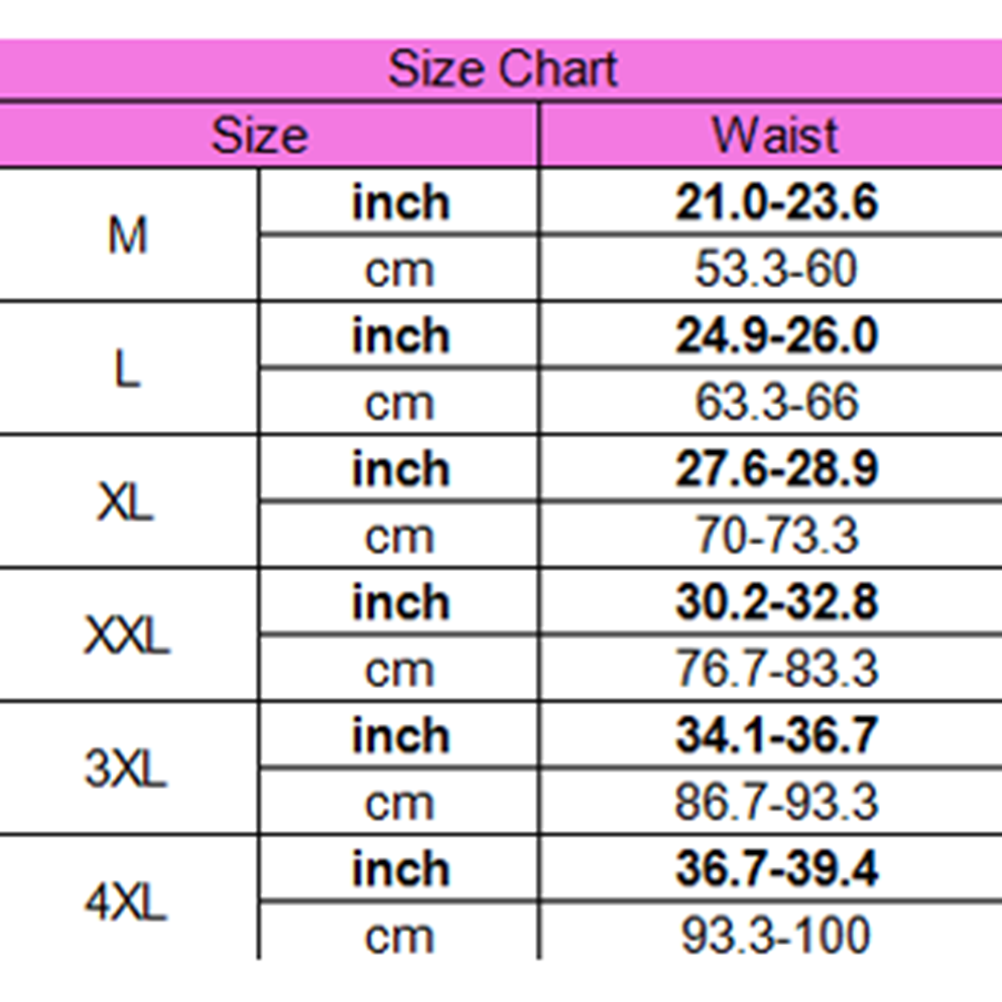Click the L size cell
This screenshot has height=1002, width=1002.
[128, 370]
